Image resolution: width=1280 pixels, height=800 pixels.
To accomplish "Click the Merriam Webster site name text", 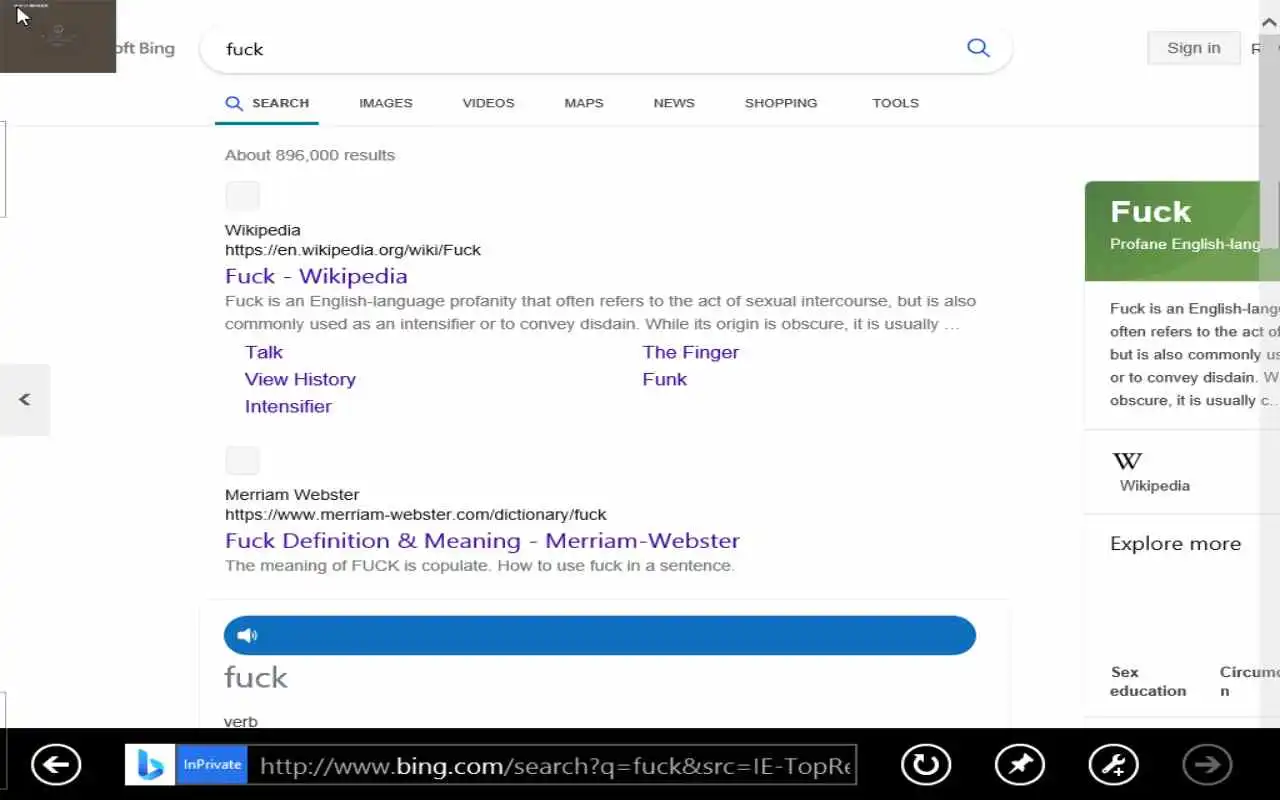I will [292, 495].
